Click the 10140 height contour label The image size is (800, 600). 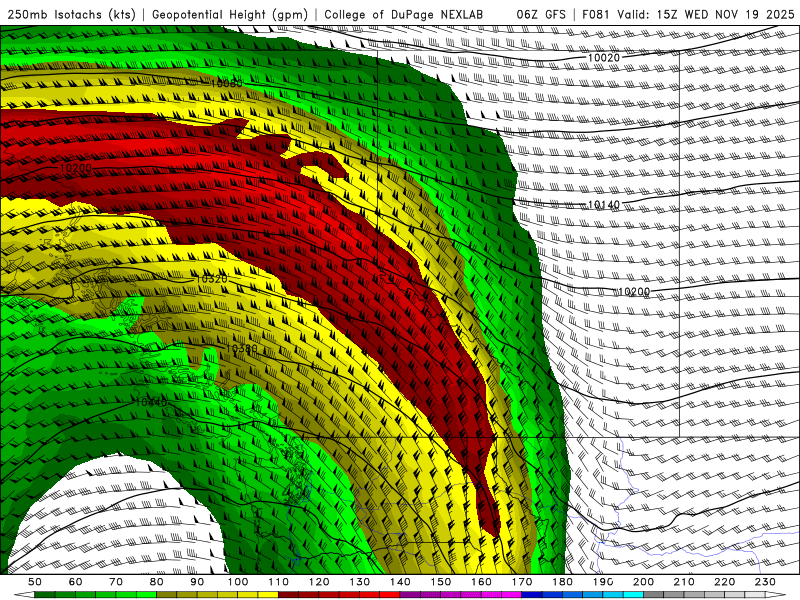(x=603, y=205)
